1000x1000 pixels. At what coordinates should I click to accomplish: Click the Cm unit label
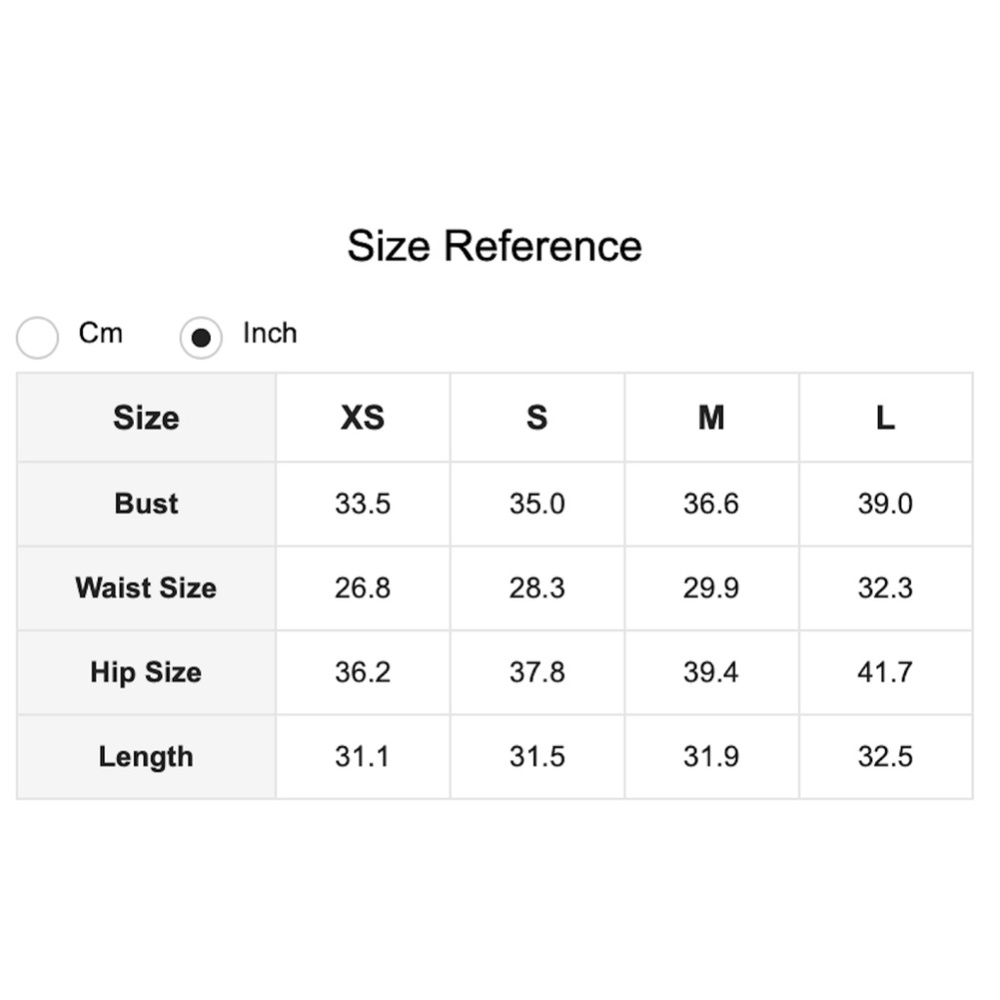click(x=101, y=333)
